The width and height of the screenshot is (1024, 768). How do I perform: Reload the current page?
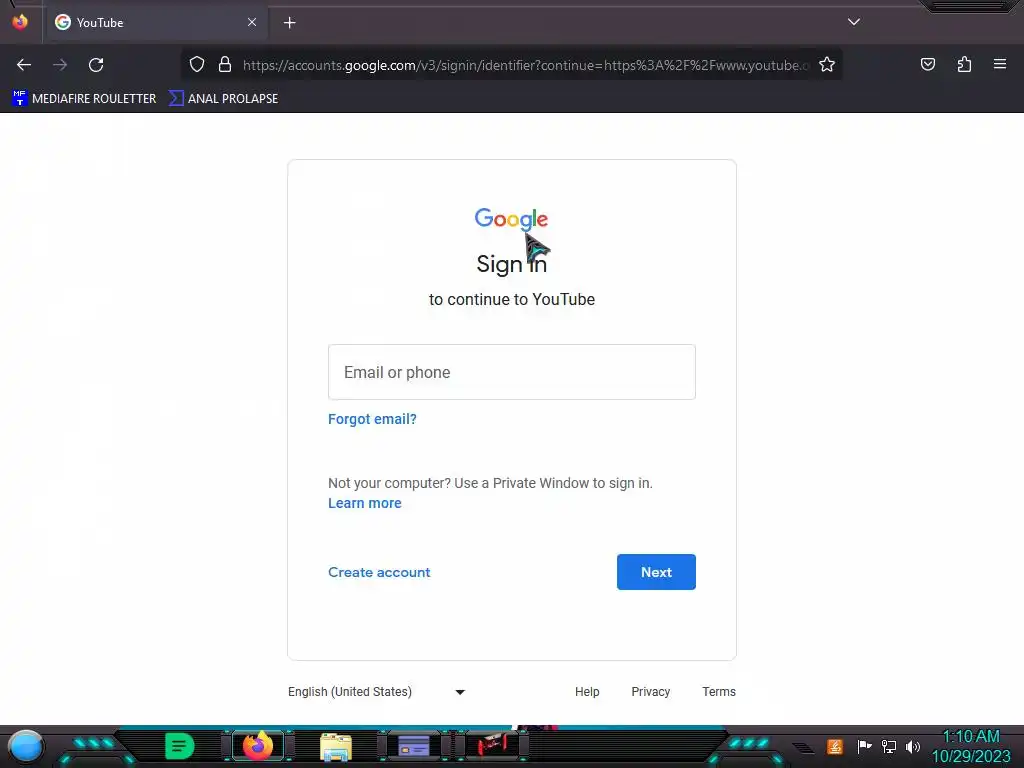coord(96,65)
